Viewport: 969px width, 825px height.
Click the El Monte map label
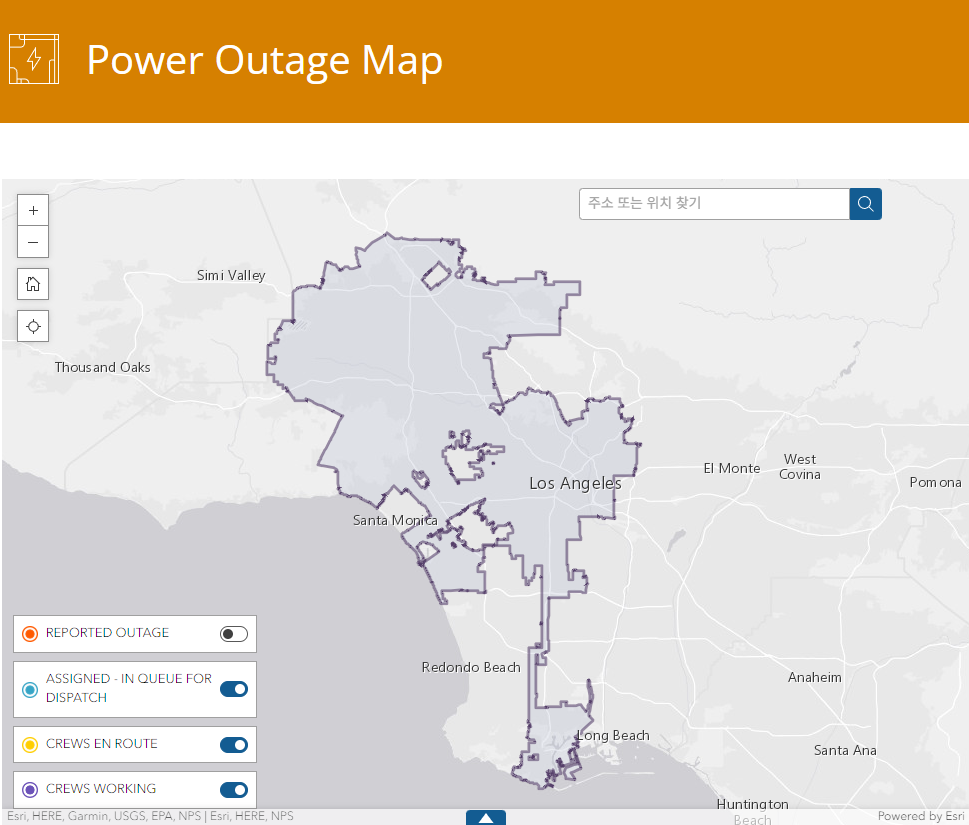pyautogui.click(x=732, y=468)
